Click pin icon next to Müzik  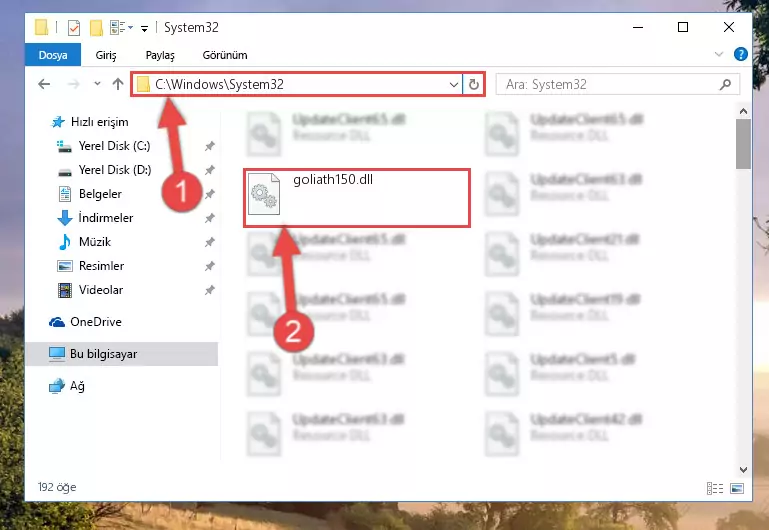[209, 242]
